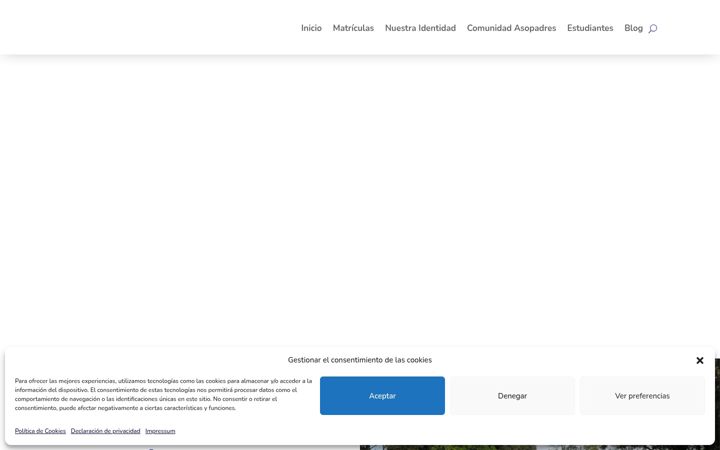Open Nuestra Identidad menu item

[x=420, y=28]
